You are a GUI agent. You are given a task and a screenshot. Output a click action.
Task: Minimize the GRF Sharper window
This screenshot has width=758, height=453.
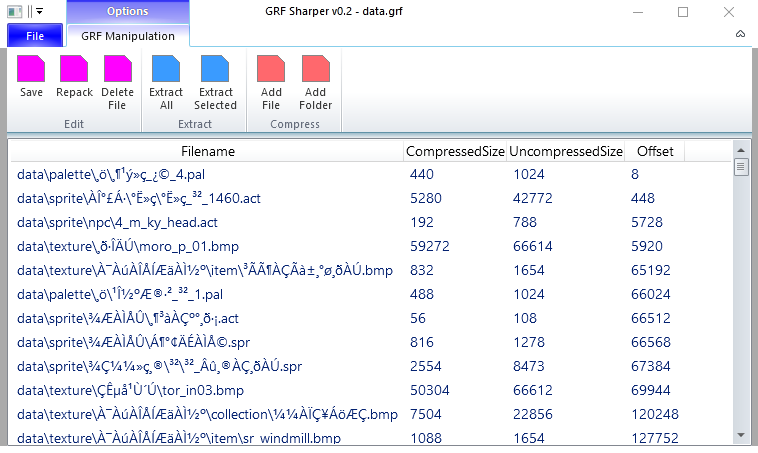pos(638,12)
